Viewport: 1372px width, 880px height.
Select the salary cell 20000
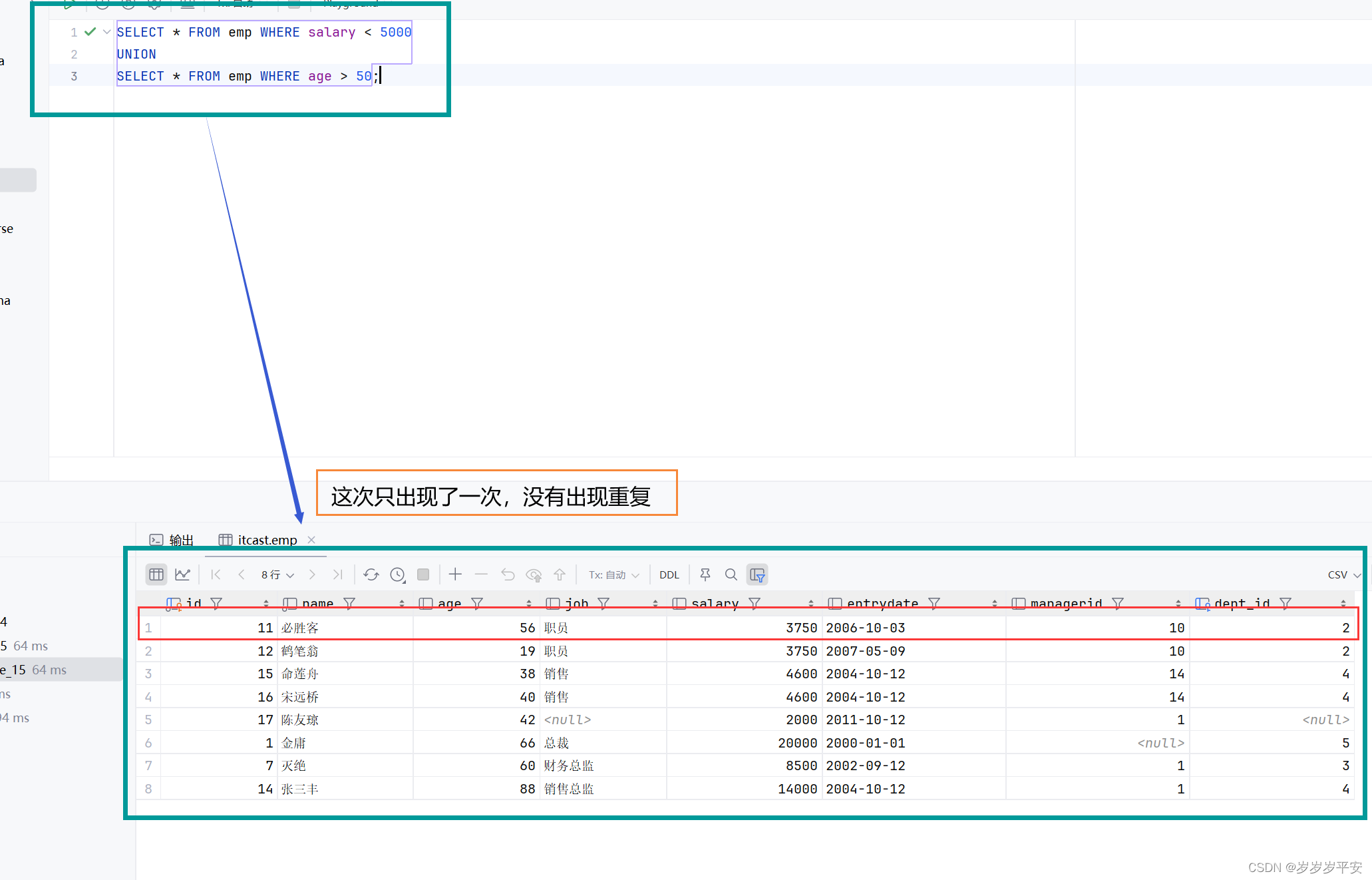[744, 743]
